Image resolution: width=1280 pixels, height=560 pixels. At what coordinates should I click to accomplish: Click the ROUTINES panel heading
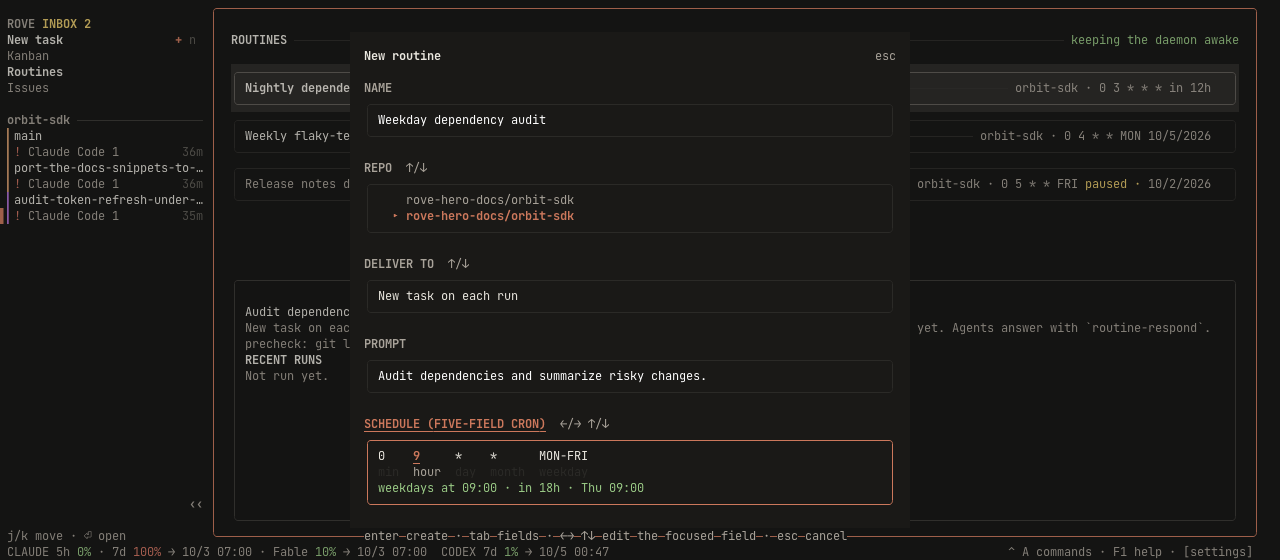click(x=259, y=40)
